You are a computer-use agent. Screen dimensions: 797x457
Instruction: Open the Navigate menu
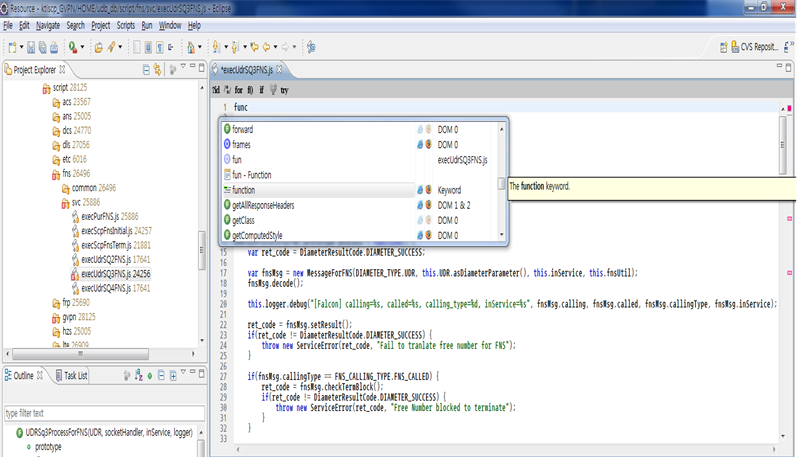coord(48,25)
